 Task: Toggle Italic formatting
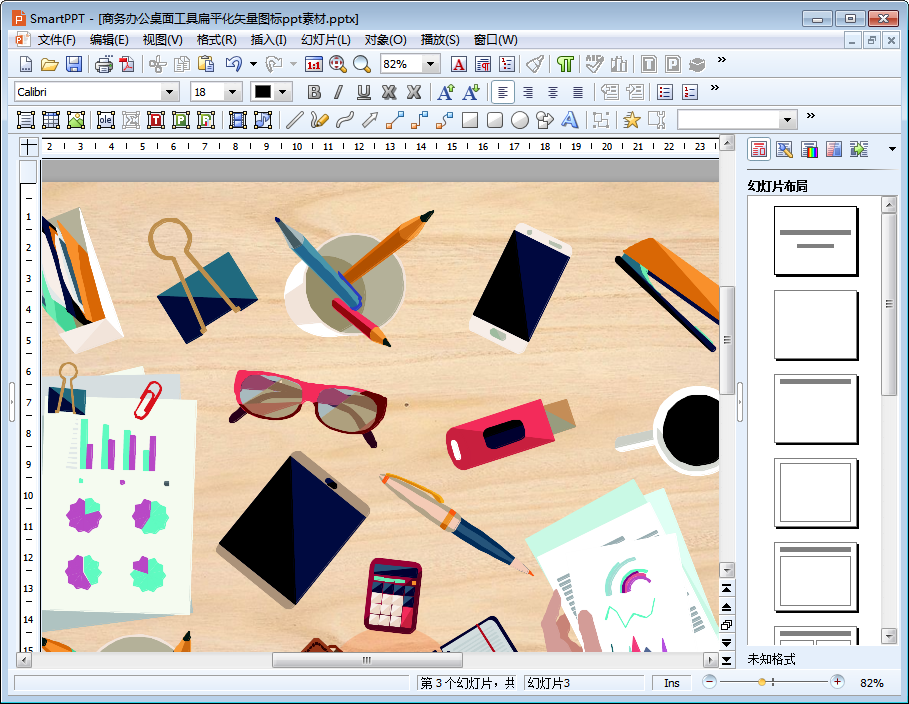pos(339,92)
